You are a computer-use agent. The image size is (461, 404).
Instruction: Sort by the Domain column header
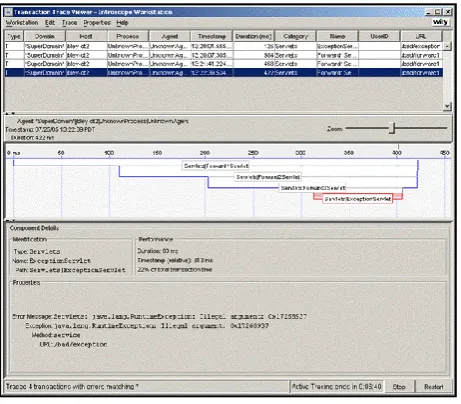(x=45, y=36)
